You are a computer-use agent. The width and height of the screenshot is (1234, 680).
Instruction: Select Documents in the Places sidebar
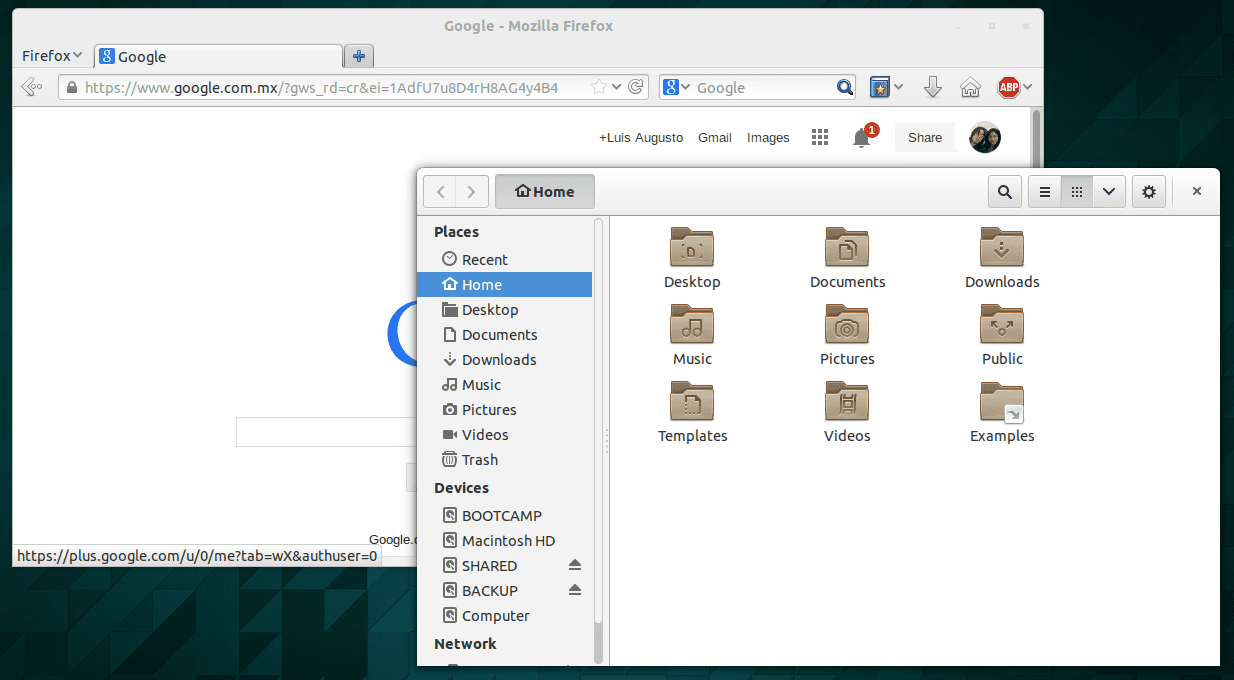504,335
